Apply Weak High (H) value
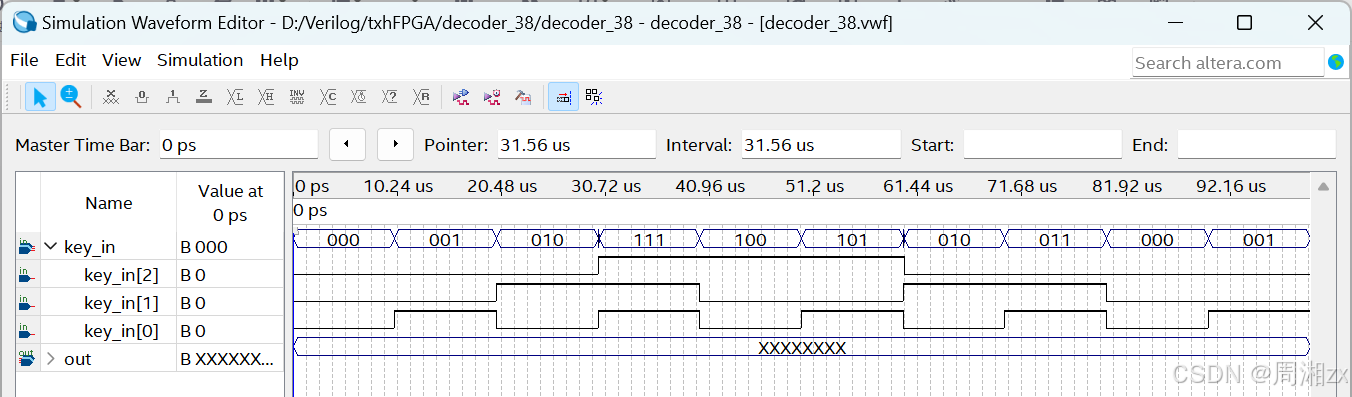Screen dimensions: 1352x397 click(x=266, y=97)
